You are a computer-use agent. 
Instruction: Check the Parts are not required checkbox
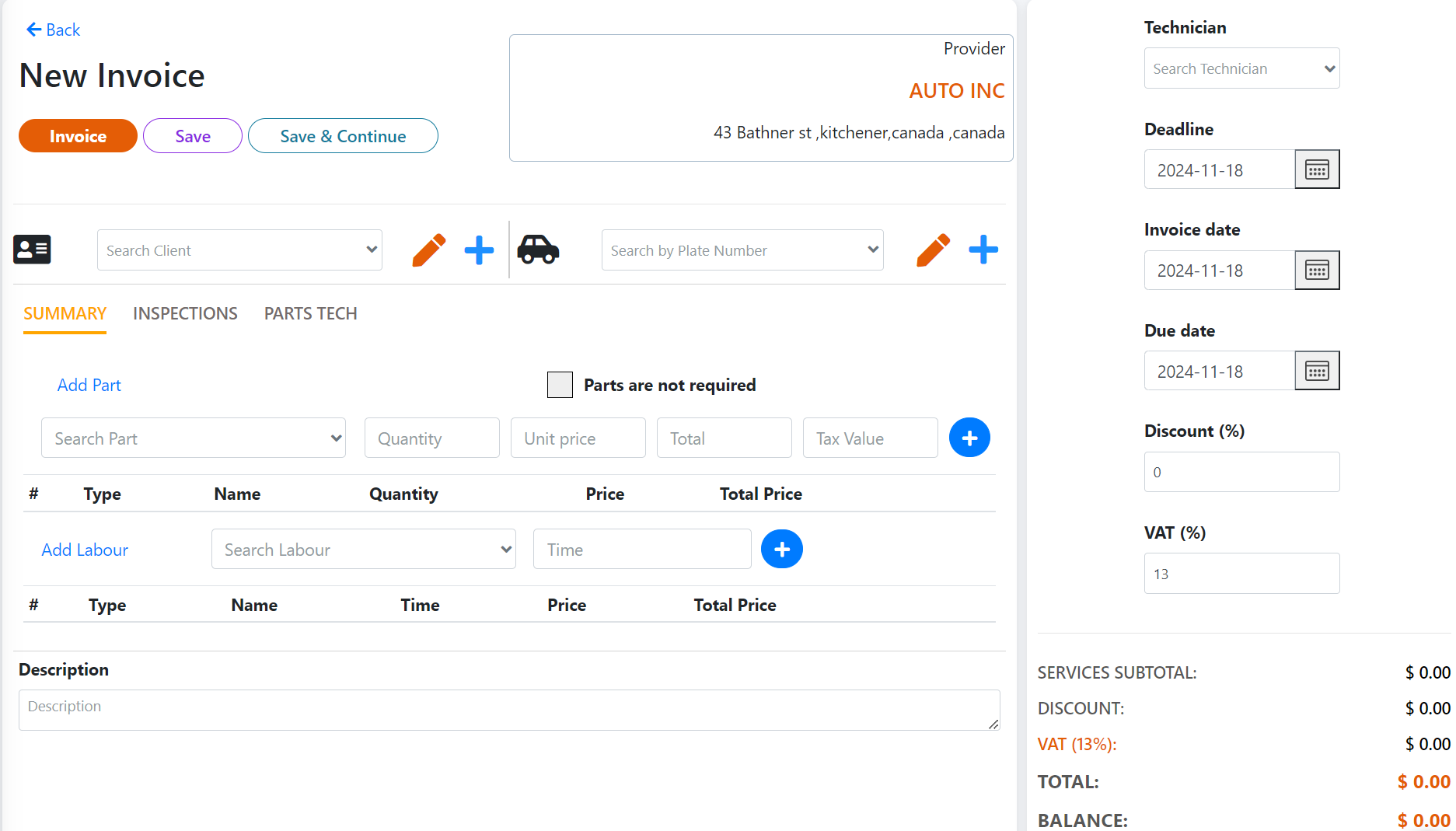point(560,384)
